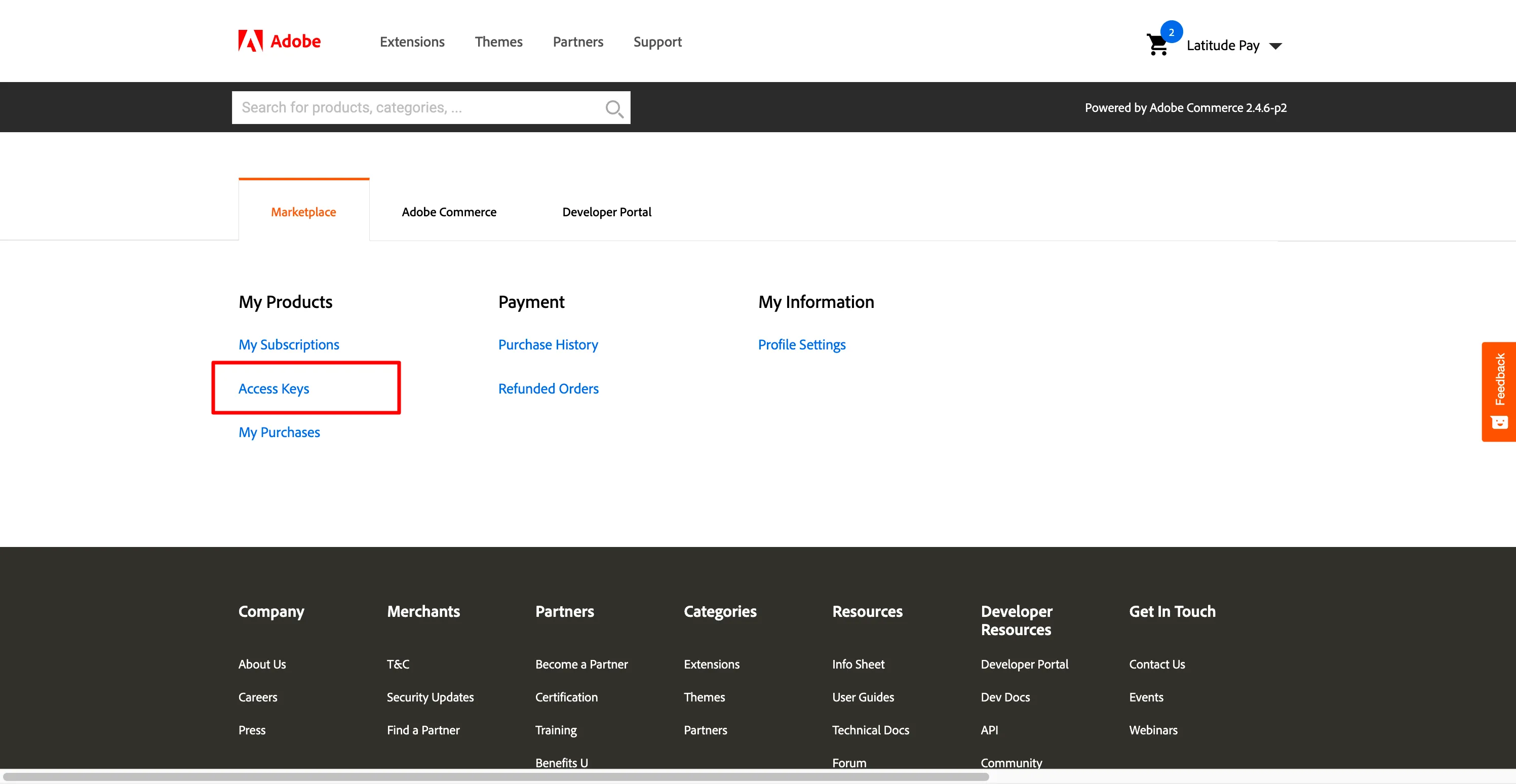The height and width of the screenshot is (784, 1516).
Task: Click Powered by Adobe Commerce 2.4.6-p2 text
Action: pyautogui.click(x=1185, y=108)
